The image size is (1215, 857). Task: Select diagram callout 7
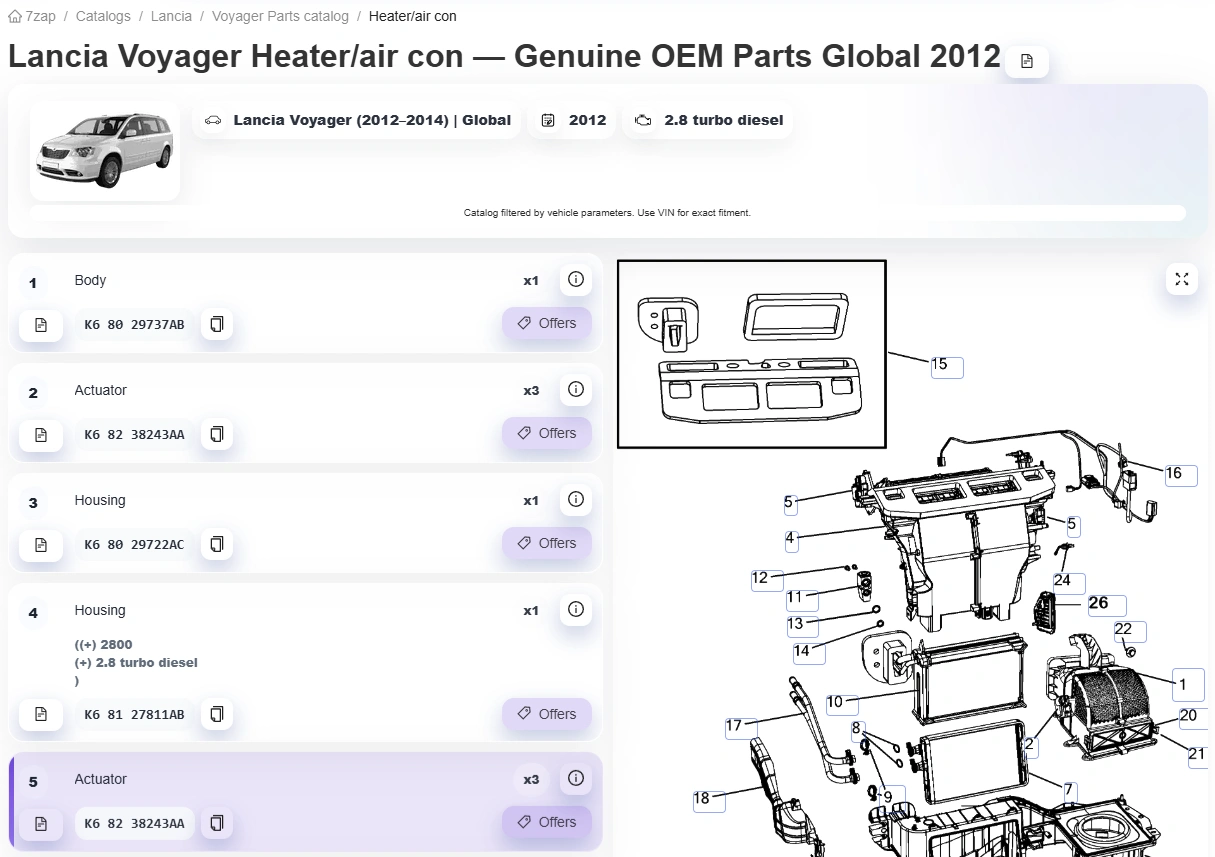point(1069,791)
